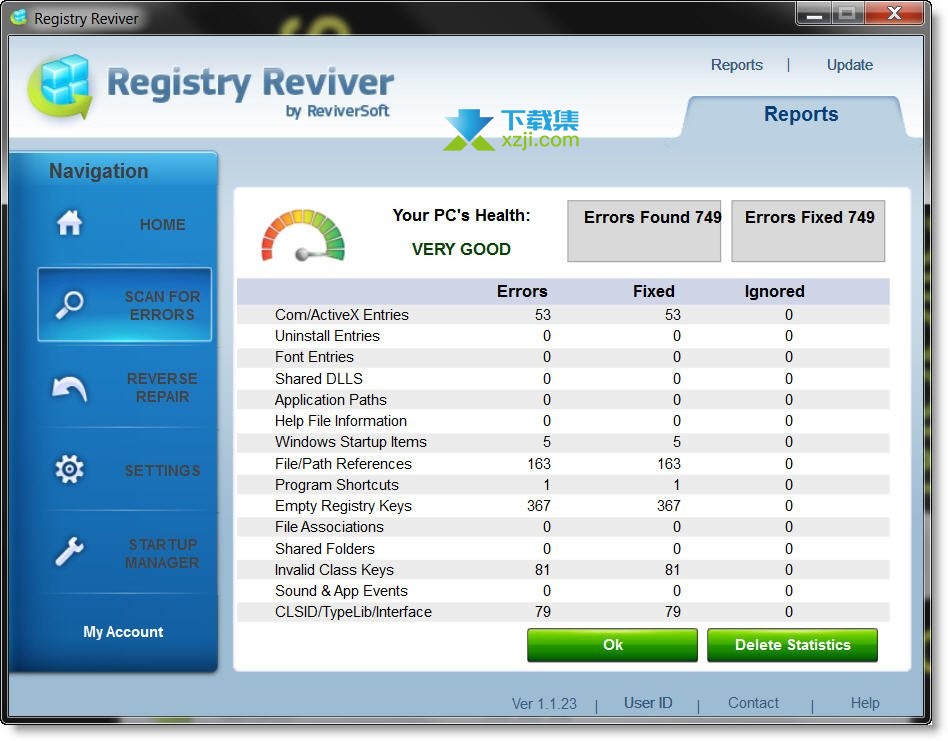Click the Startup Manager wrench icon
This screenshot has width=948, height=741.
pyautogui.click(x=70, y=551)
